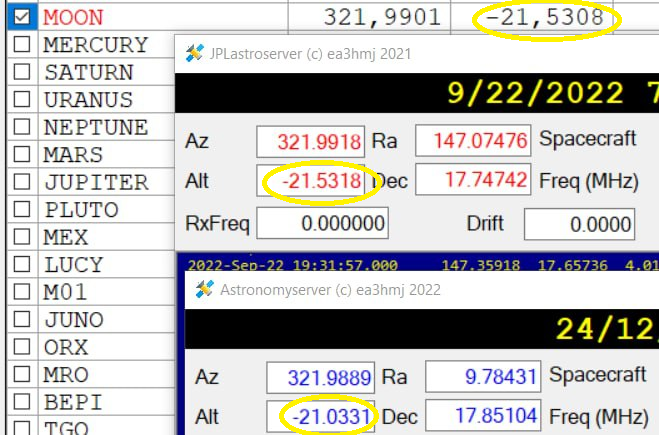The image size is (659, 435).
Task: Check the MEX checkbox
Action: click(22, 237)
